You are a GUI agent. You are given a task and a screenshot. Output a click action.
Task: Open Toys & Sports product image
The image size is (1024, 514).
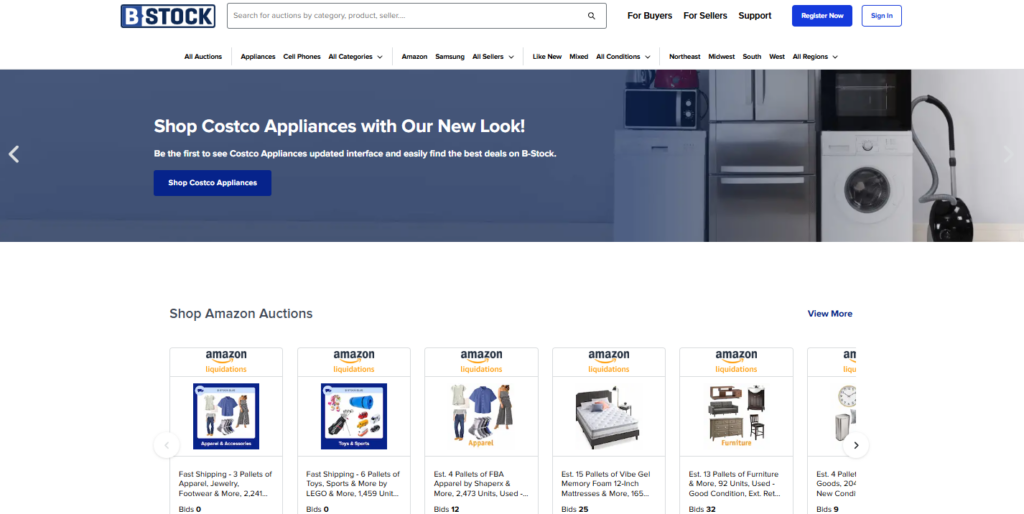tap(354, 416)
